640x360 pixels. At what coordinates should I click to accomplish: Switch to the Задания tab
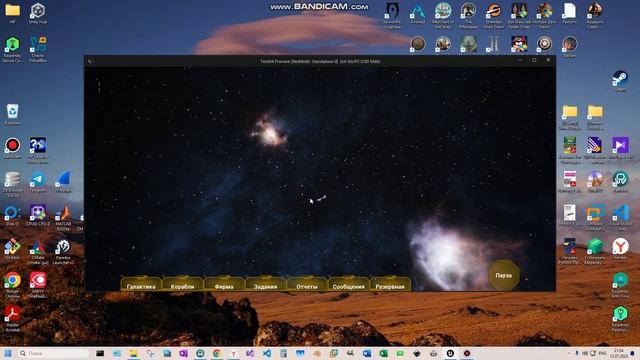point(265,284)
